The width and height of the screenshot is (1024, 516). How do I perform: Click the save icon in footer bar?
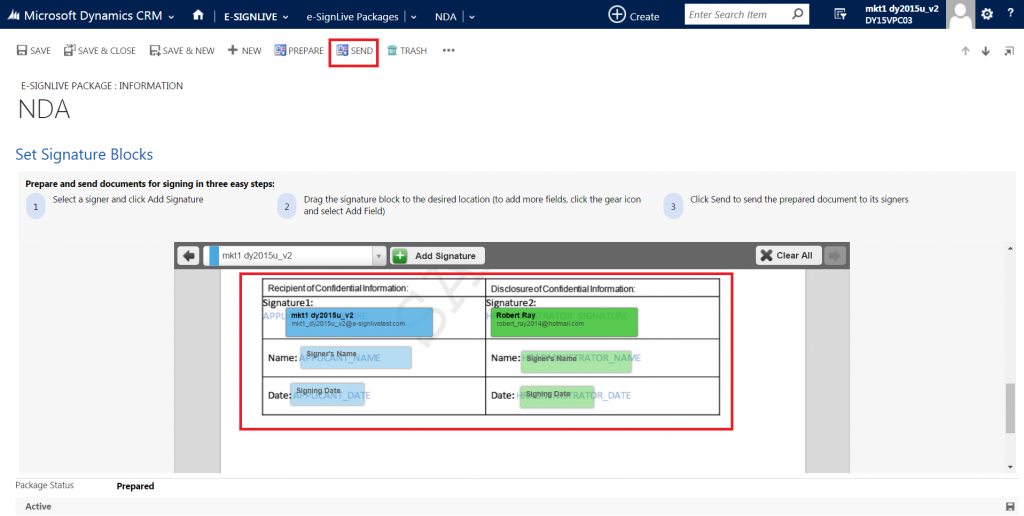coord(1008,507)
